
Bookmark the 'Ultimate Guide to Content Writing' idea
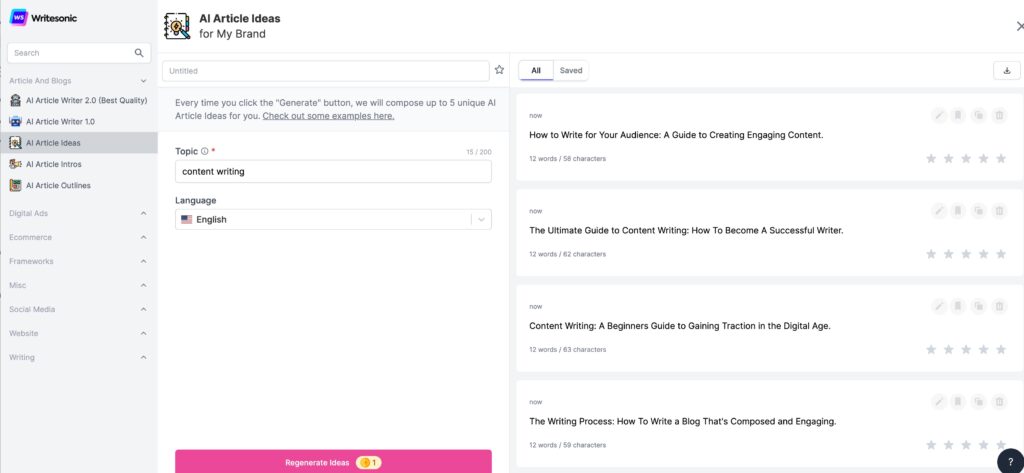coord(958,211)
